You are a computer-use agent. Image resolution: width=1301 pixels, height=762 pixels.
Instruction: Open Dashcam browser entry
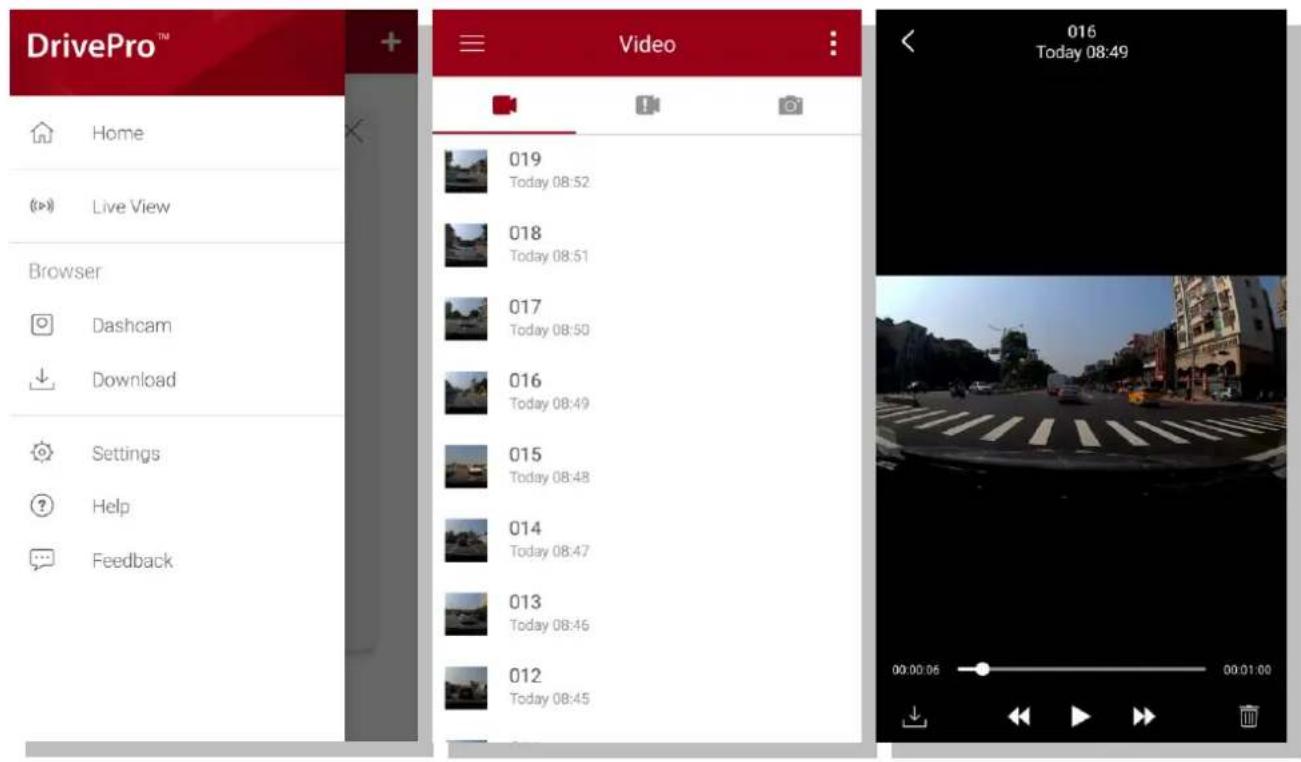(x=177, y=326)
